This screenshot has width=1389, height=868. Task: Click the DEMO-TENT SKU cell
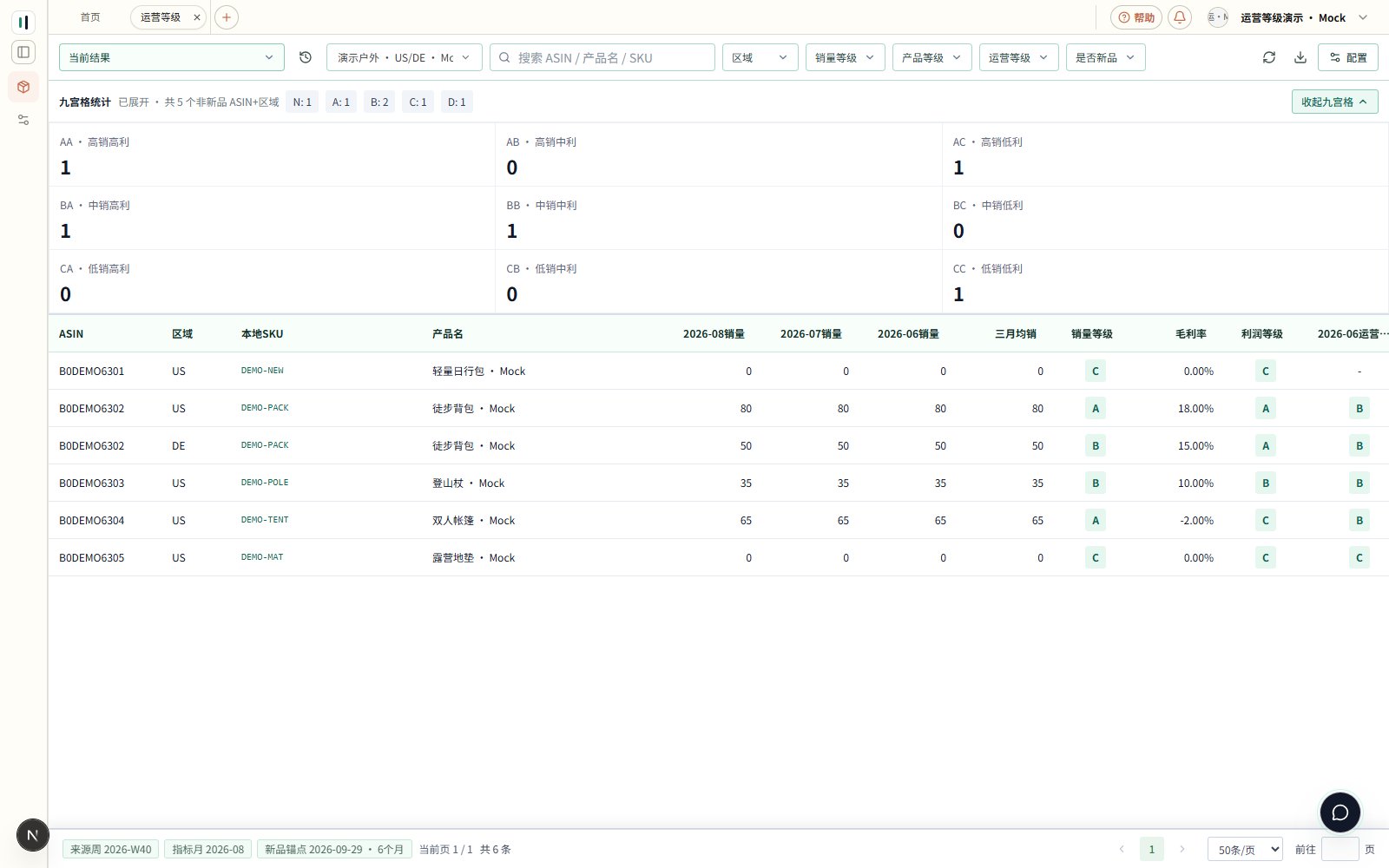tap(265, 520)
